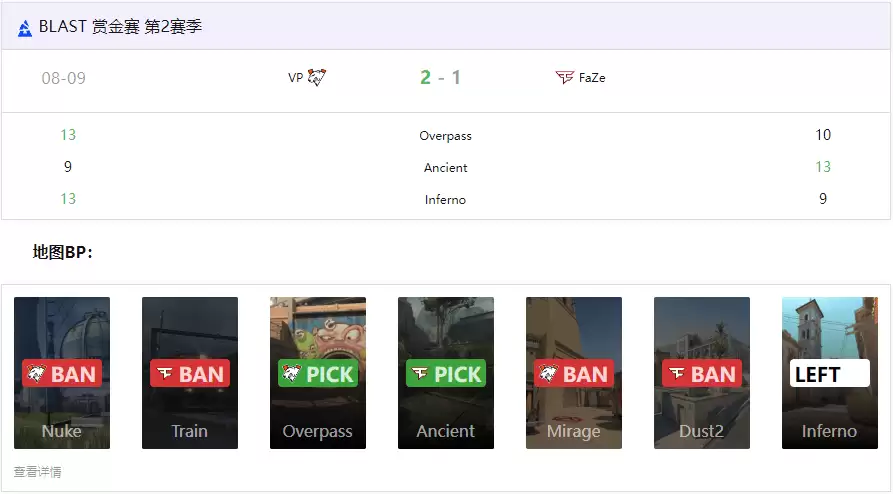Image resolution: width=893 pixels, height=494 pixels.
Task: Click the FaZe BAN badge on Dust2
Action: click(702, 374)
